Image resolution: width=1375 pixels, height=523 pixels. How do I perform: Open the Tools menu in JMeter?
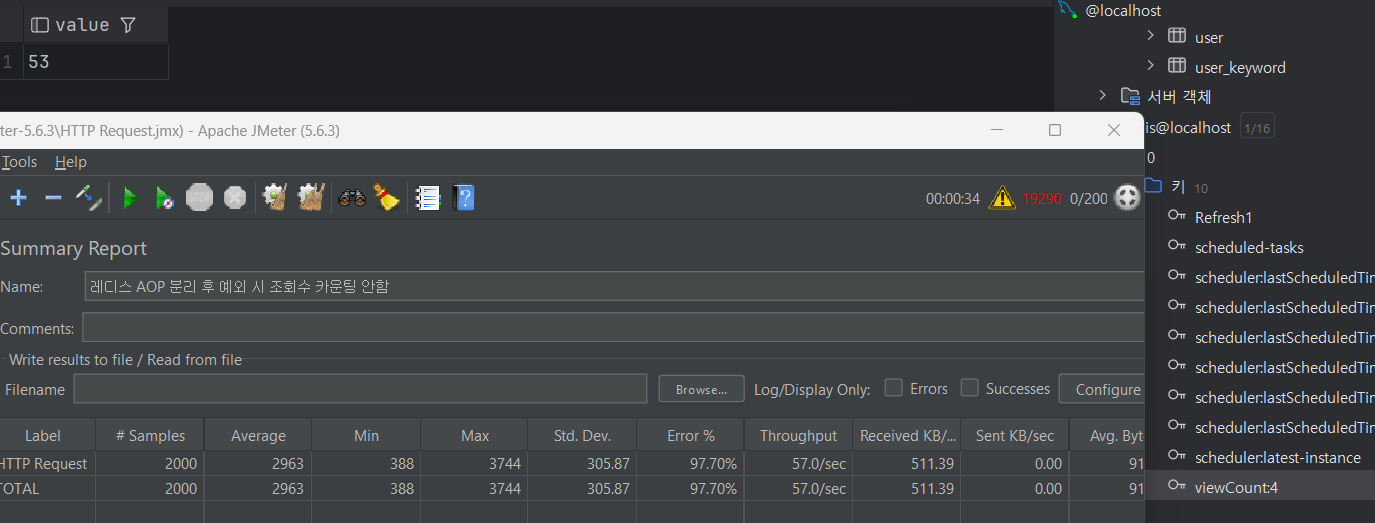coord(19,161)
